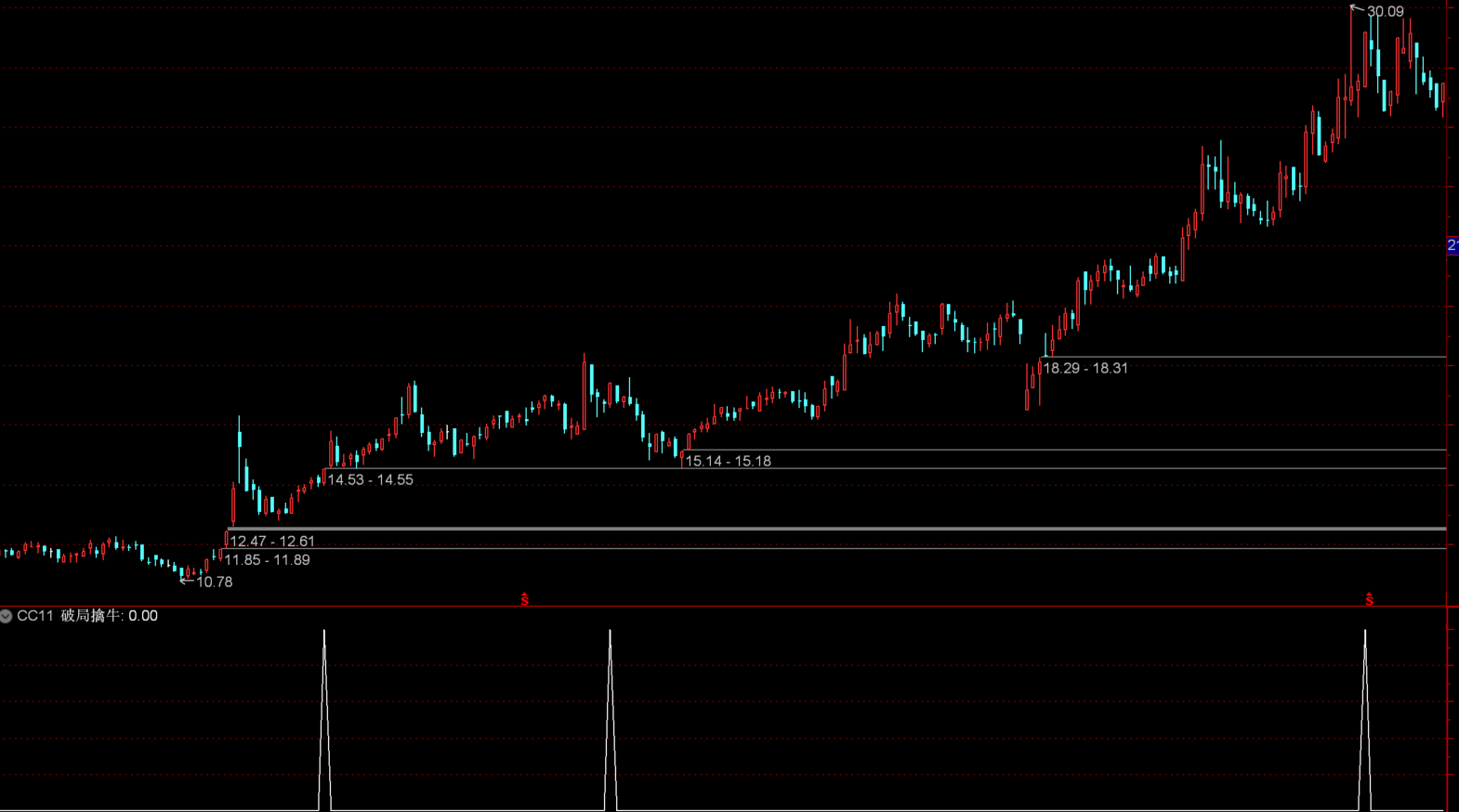
Task: Select the 10.78 lowest price label
Action: pyautogui.click(x=215, y=582)
